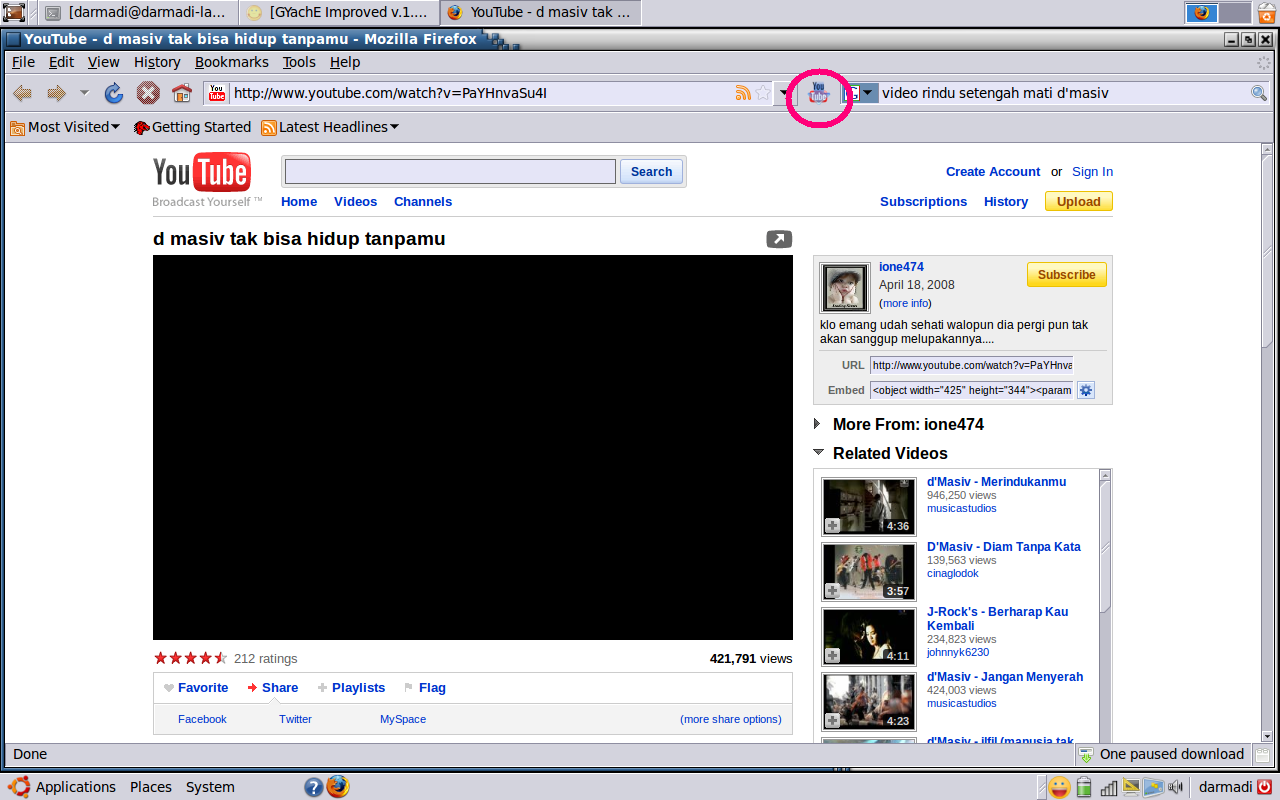Open the View menu
The width and height of the screenshot is (1280, 800).
coord(103,62)
